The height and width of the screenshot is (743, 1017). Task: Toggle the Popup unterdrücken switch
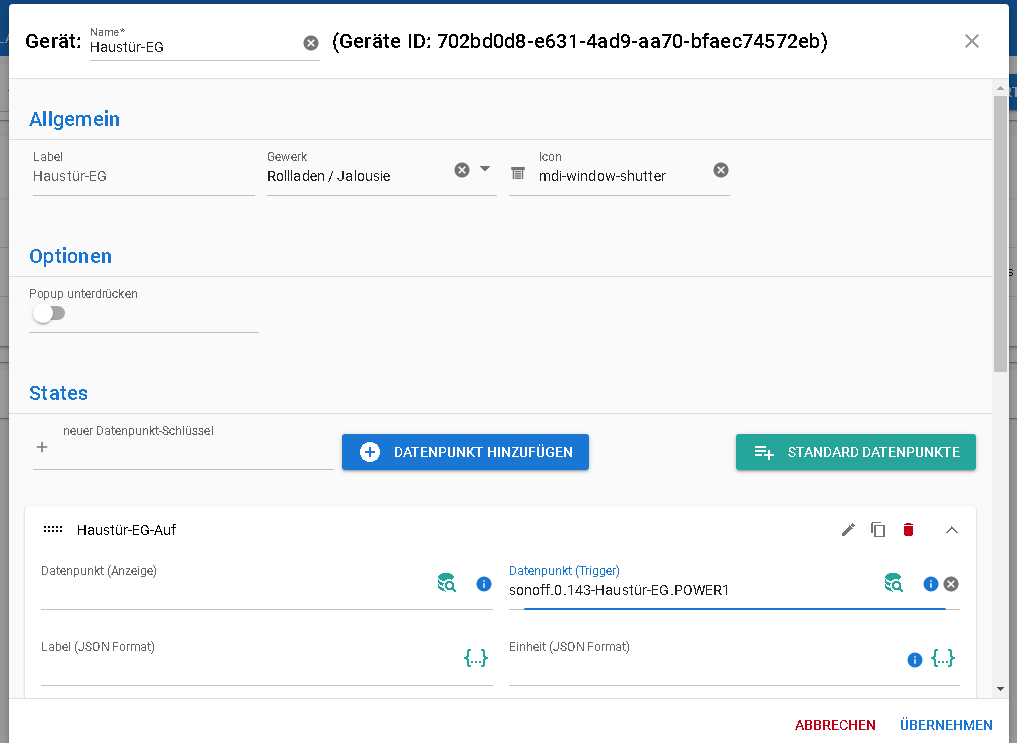48,314
